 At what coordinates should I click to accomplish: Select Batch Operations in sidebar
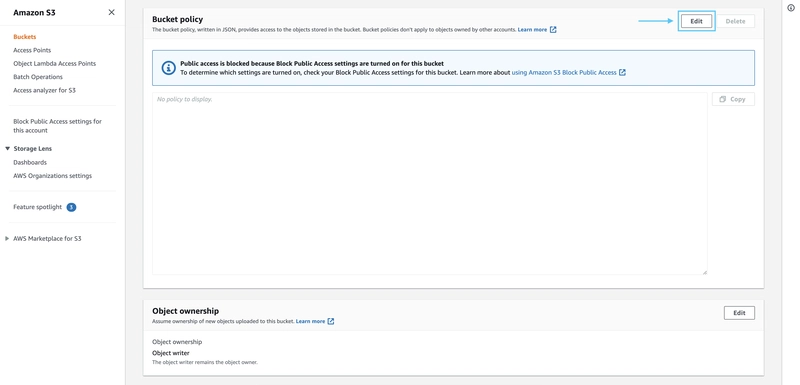tap(38, 76)
